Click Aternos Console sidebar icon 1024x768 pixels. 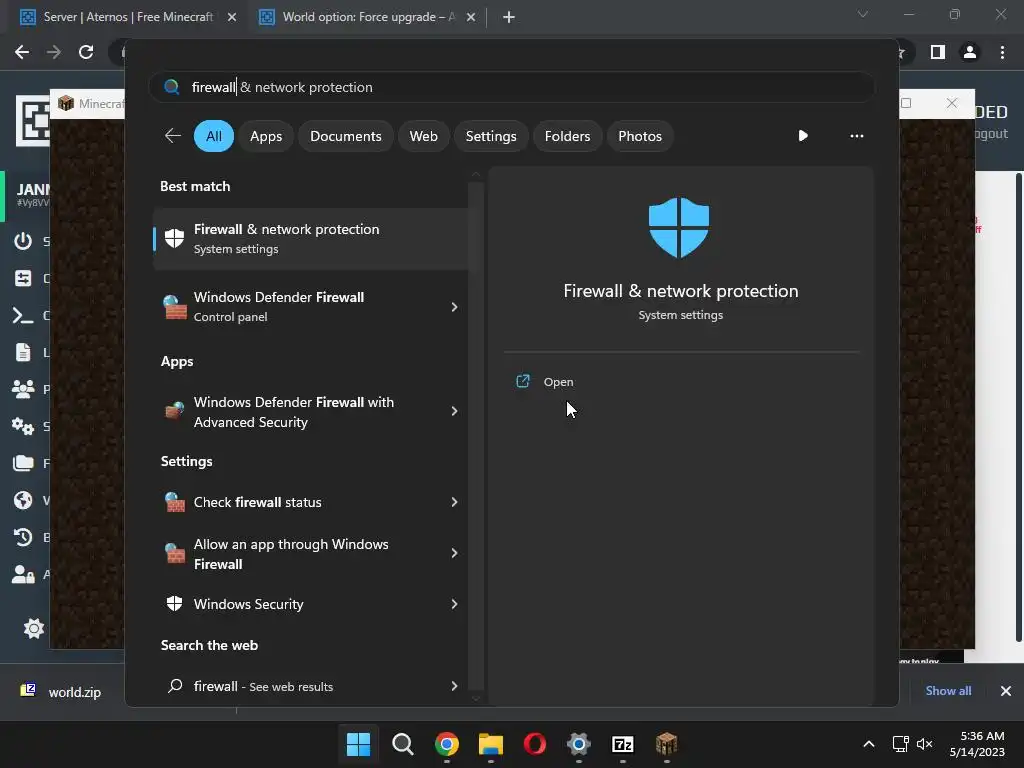click(x=23, y=315)
